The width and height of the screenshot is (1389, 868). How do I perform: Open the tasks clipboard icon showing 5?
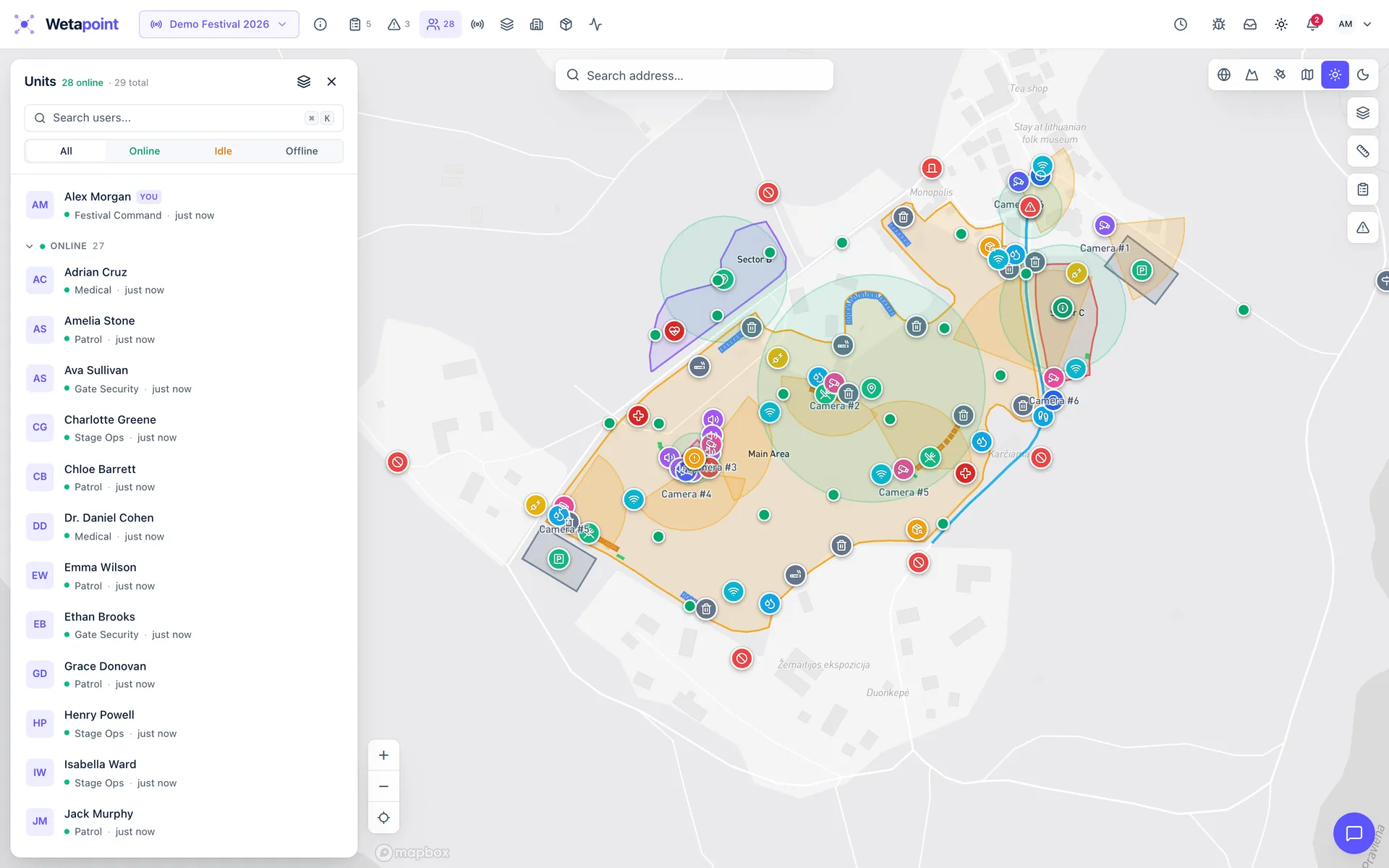click(x=360, y=24)
